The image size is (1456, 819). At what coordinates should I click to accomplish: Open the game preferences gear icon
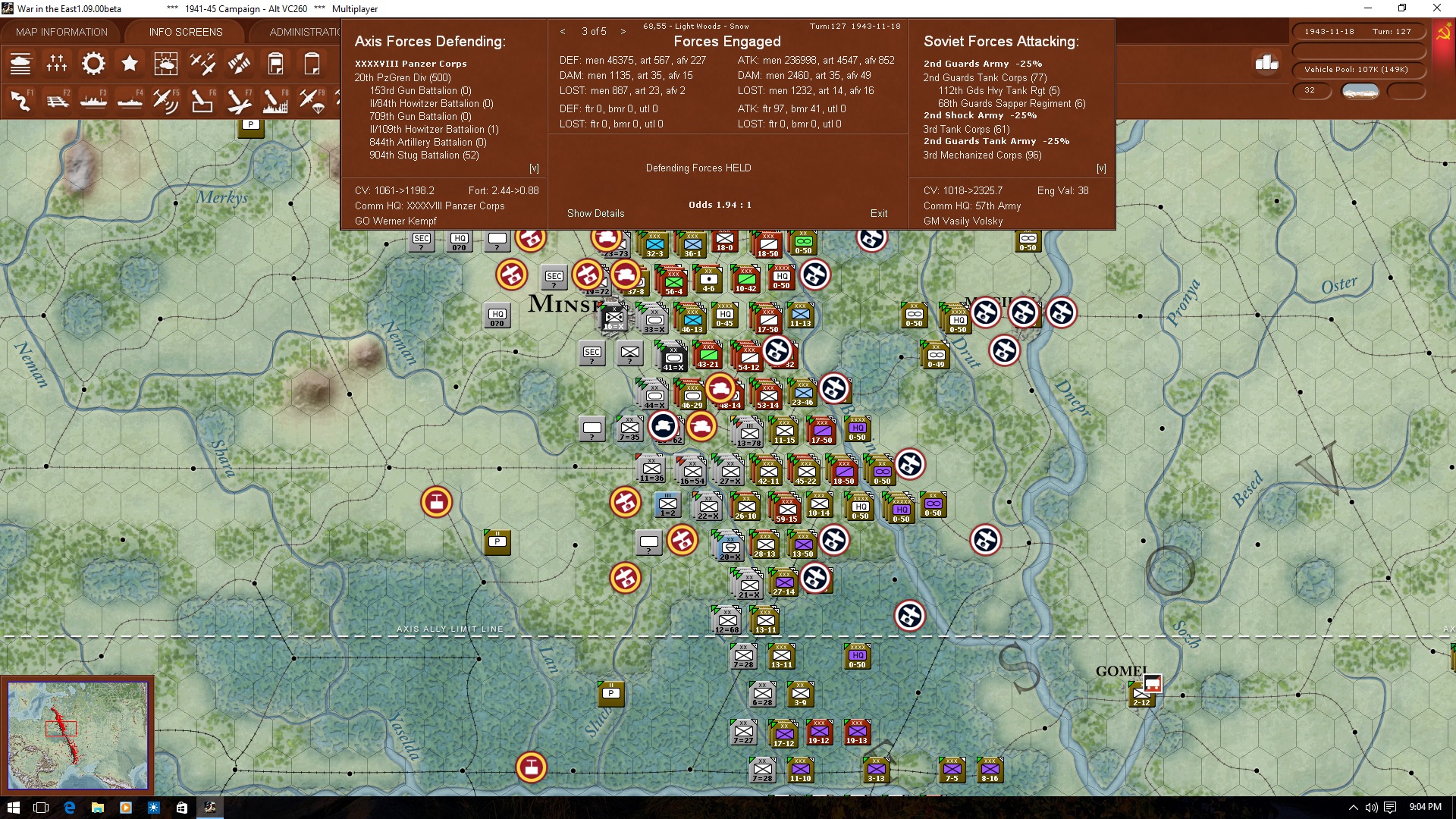click(93, 64)
